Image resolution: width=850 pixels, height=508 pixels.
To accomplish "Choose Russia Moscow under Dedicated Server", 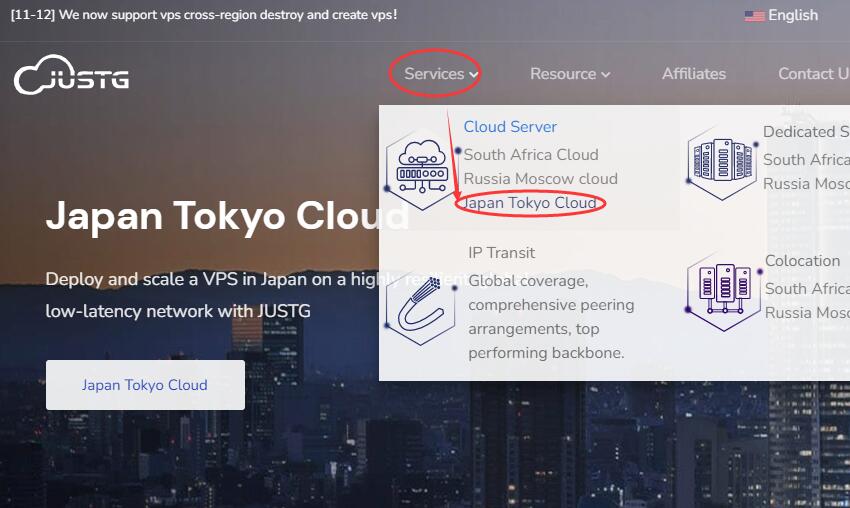I will [806, 184].
